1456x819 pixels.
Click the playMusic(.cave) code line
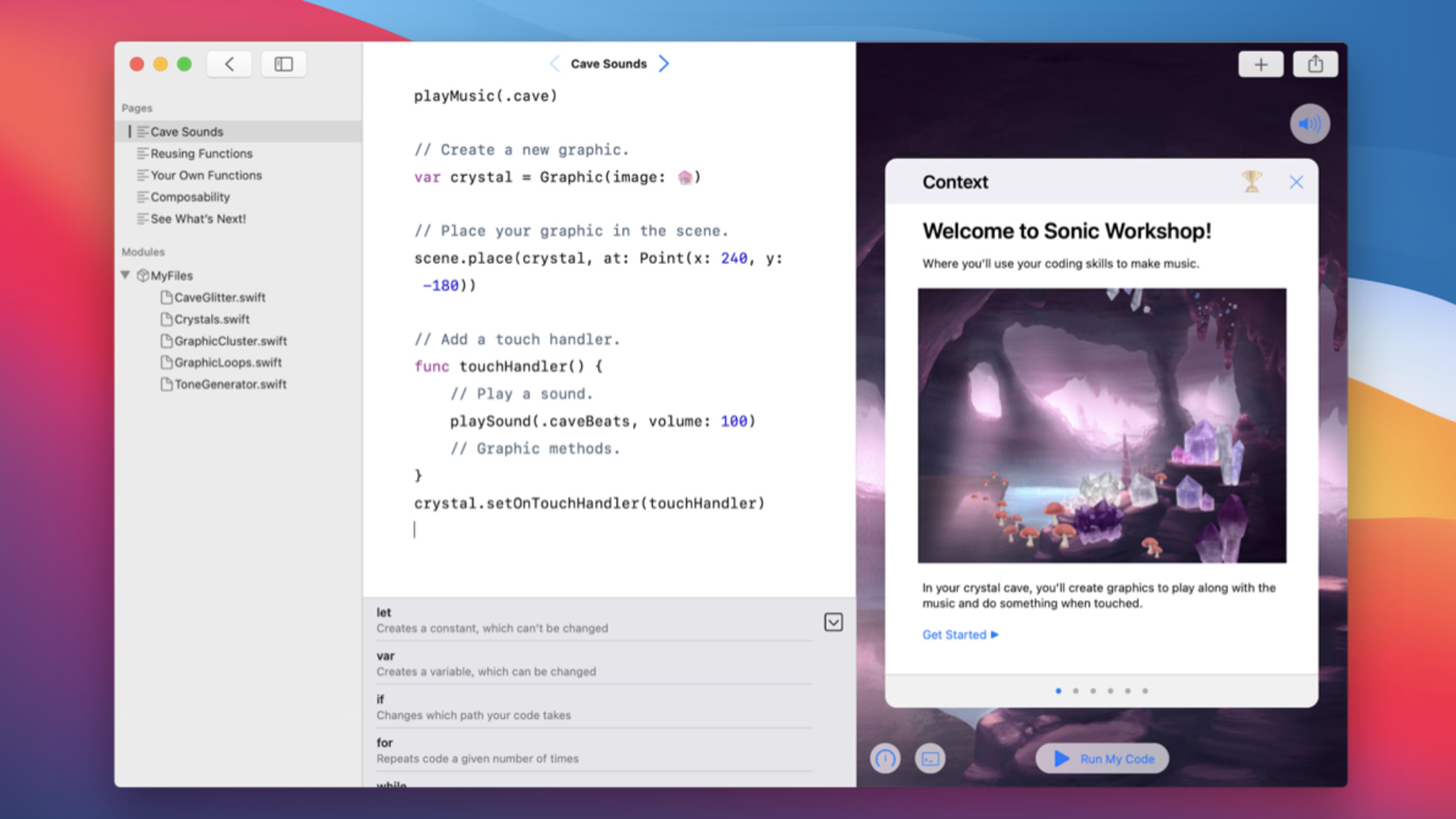pyautogui.click(x=485, y=95)
